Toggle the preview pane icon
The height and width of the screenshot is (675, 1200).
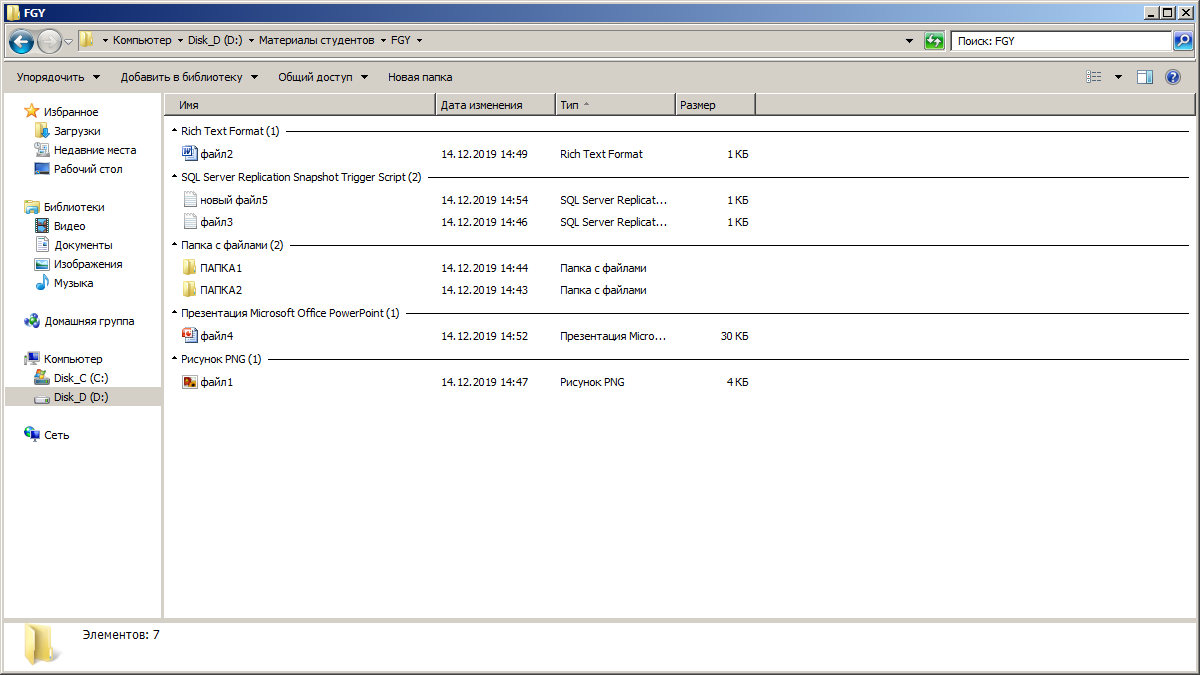[x=1145, y=77]
